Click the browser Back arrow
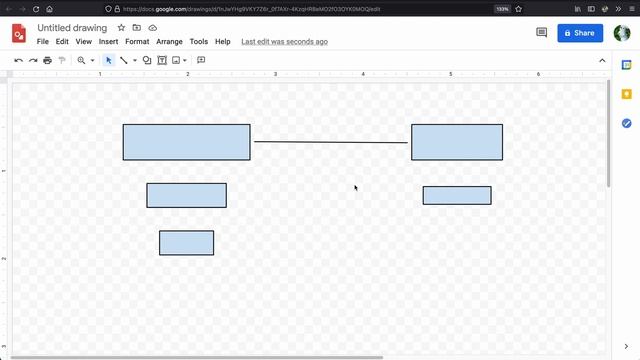 pyautogui.click(x=9, y=9)
